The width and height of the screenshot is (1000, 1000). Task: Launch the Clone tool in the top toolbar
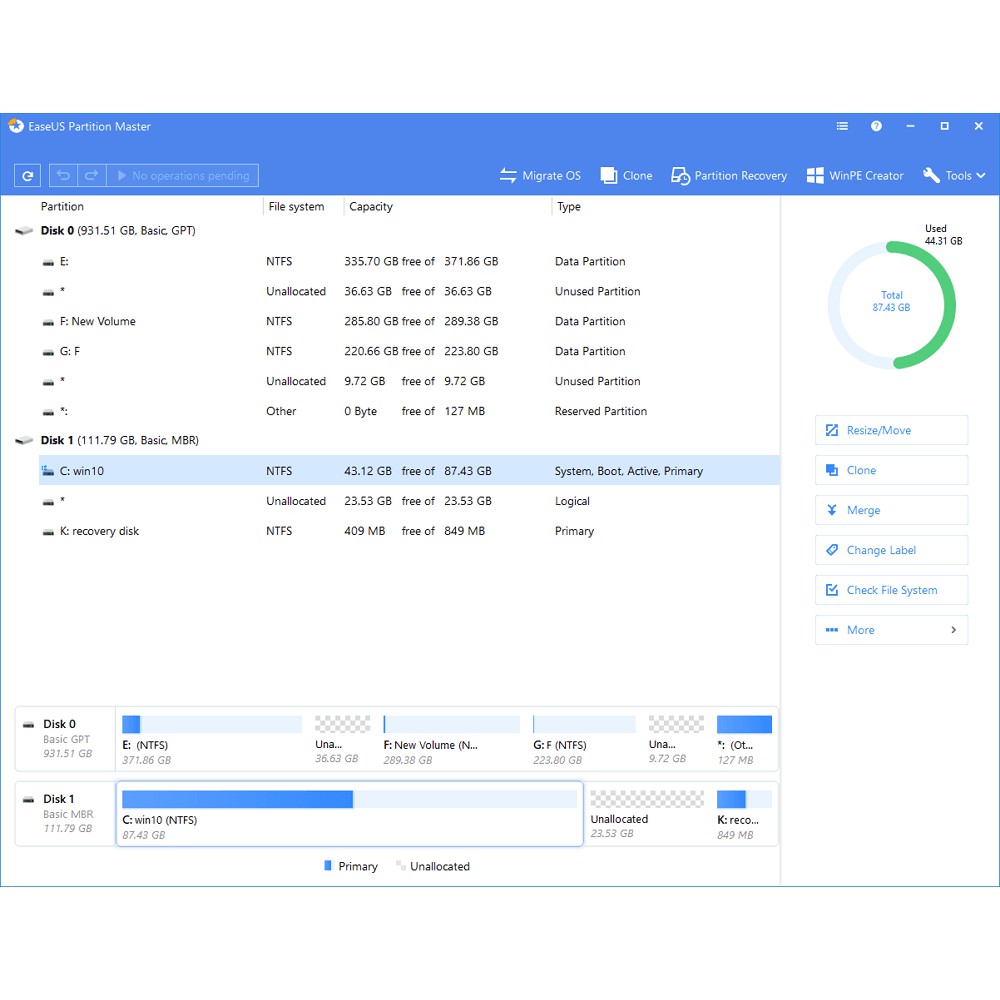pos(626,176)
